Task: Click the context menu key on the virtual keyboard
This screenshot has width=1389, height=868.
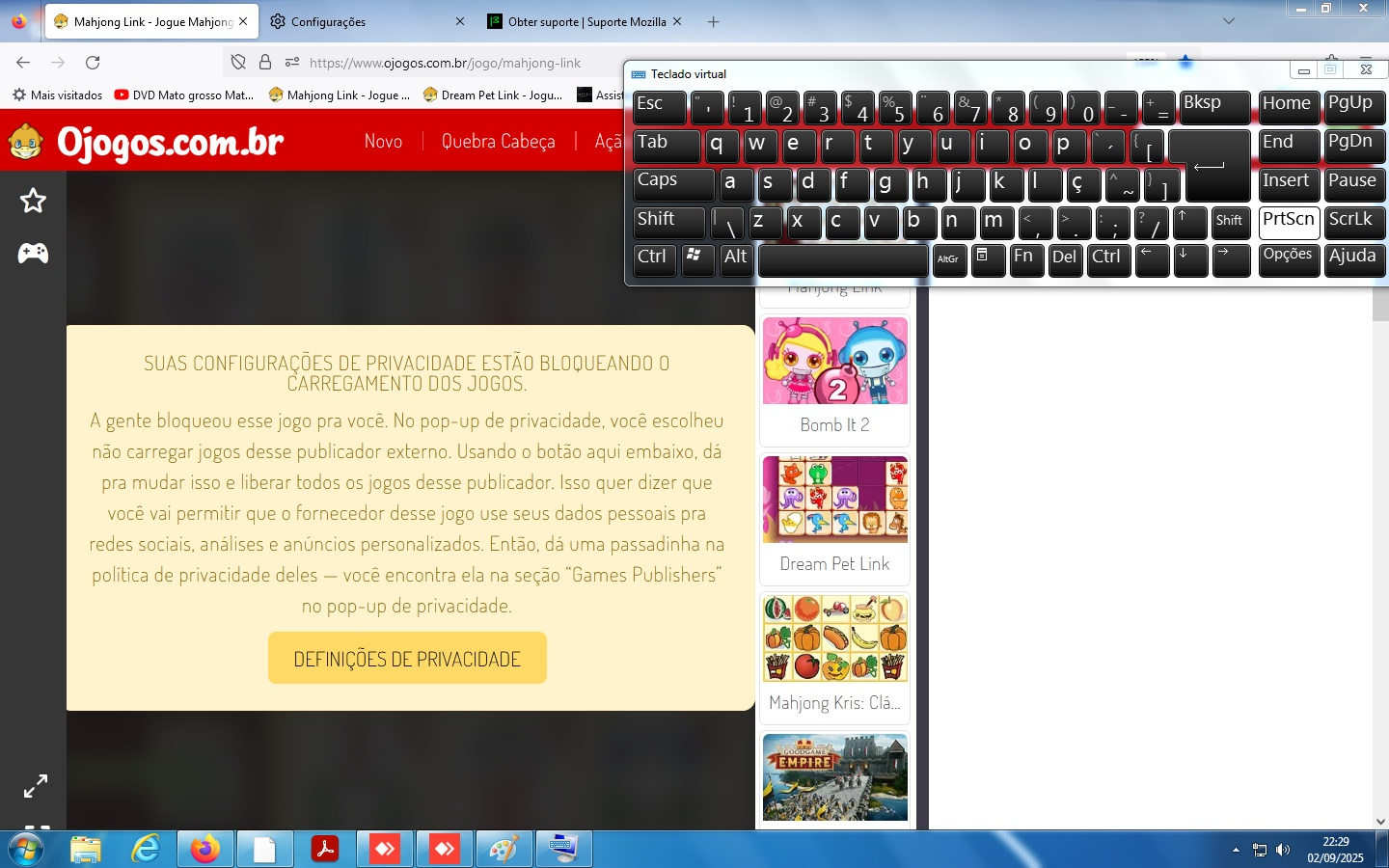Action: pyautogui.click(x=988, y=260)
